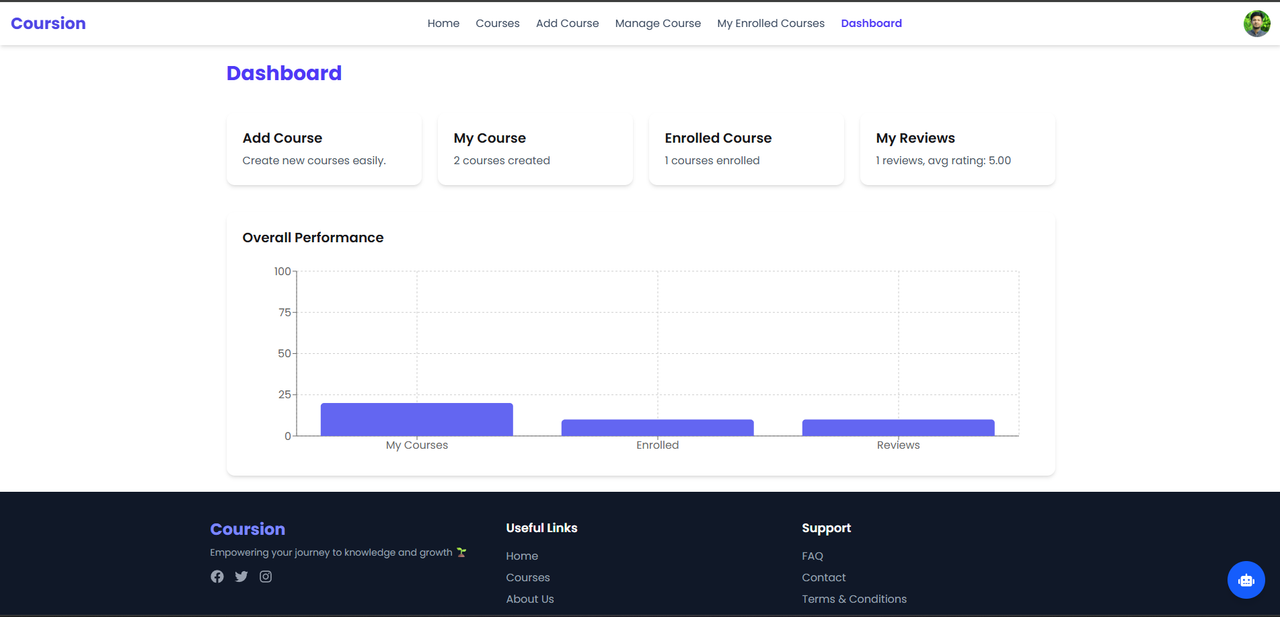Image resolution: width=1280 pixels, height=617 pixels.
Task: Open the Twitter icon in footer
Action: (x=241, y=577)
